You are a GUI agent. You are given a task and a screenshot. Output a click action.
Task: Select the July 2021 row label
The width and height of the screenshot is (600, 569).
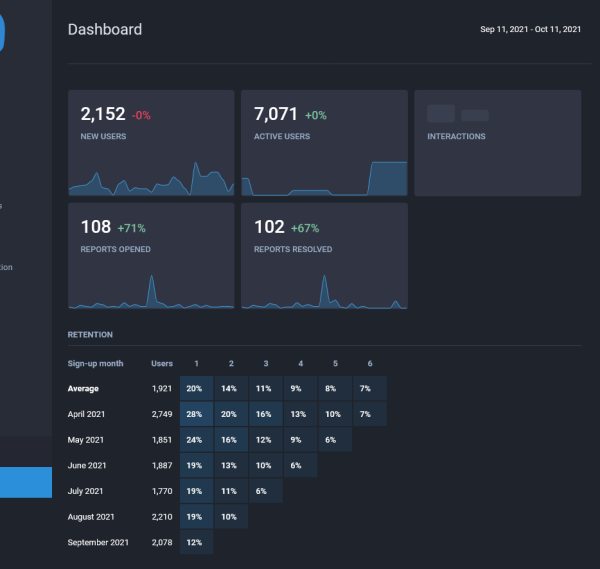[85, 491]
